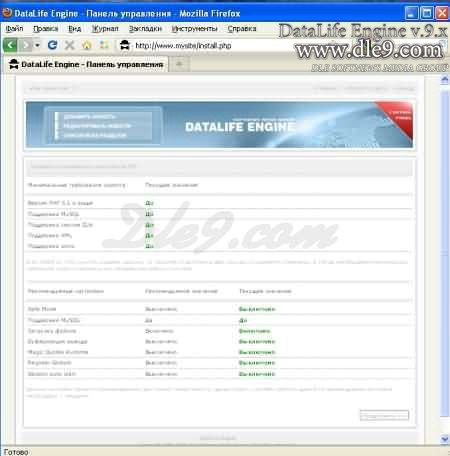Click the Firefox icon in the title bar
The image size is (450, 456).
tap(7, 13)
